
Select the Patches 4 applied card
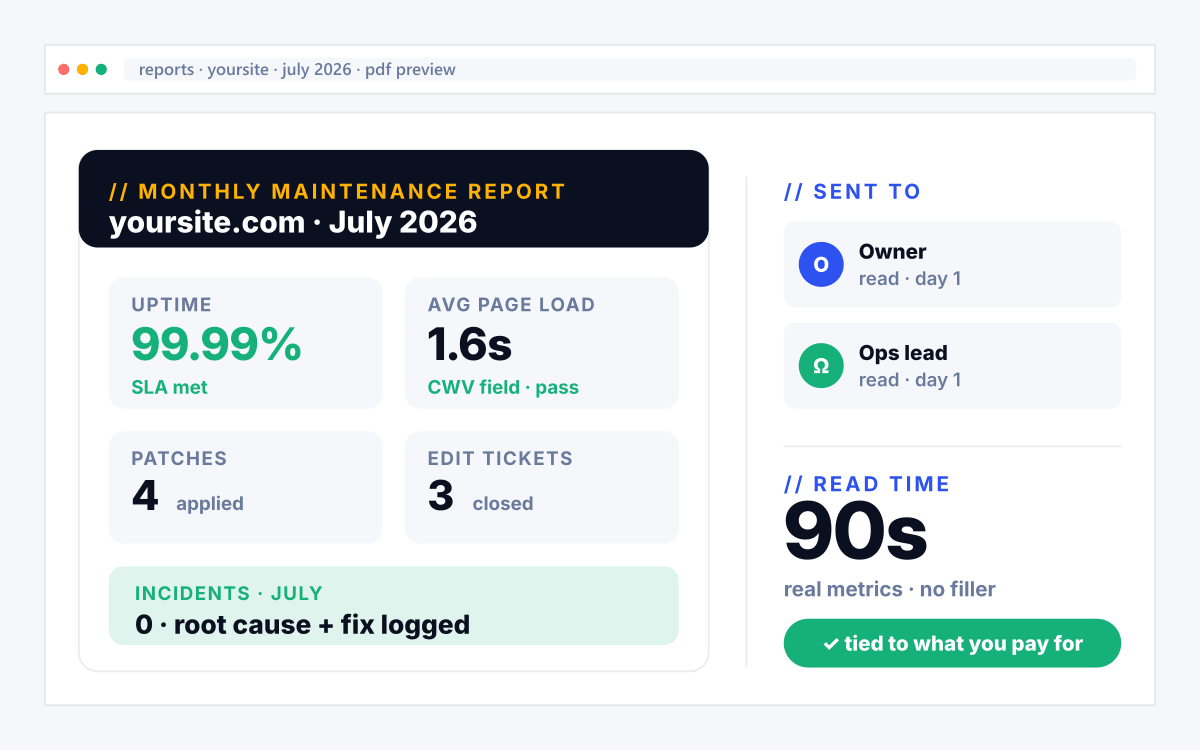tap(245, 487)
